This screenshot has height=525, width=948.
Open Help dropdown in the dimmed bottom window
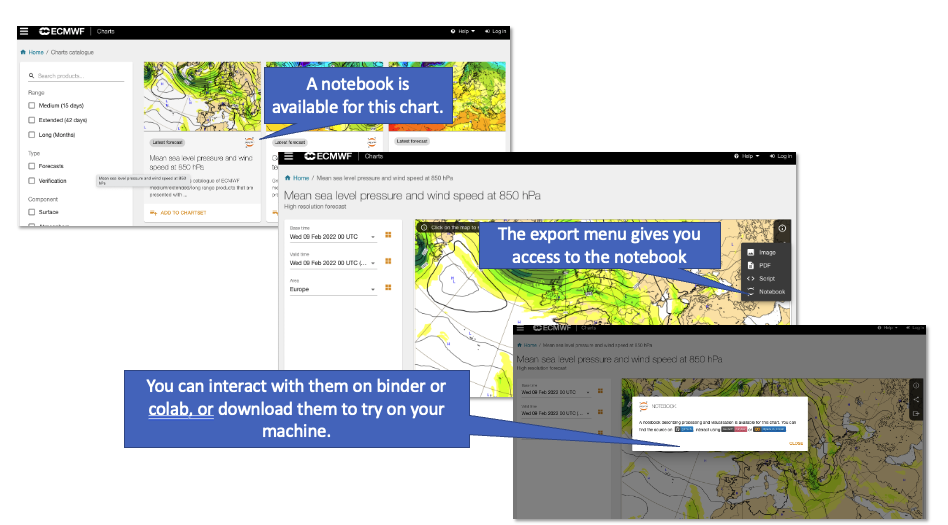[890, 328]
